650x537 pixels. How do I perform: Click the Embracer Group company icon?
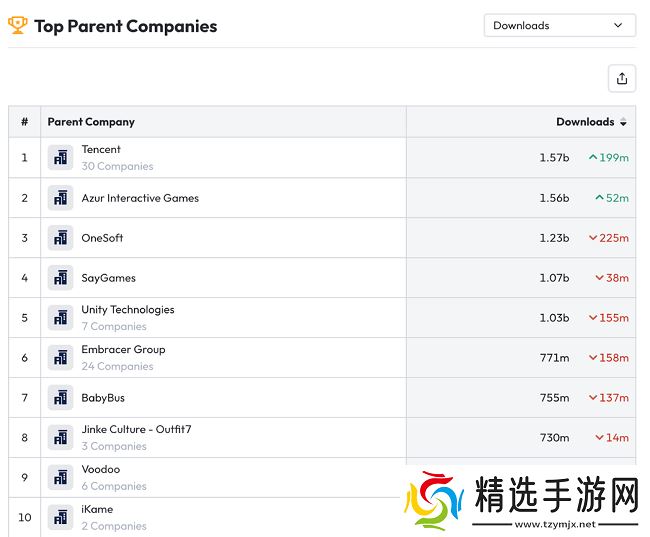click(60, 358)
